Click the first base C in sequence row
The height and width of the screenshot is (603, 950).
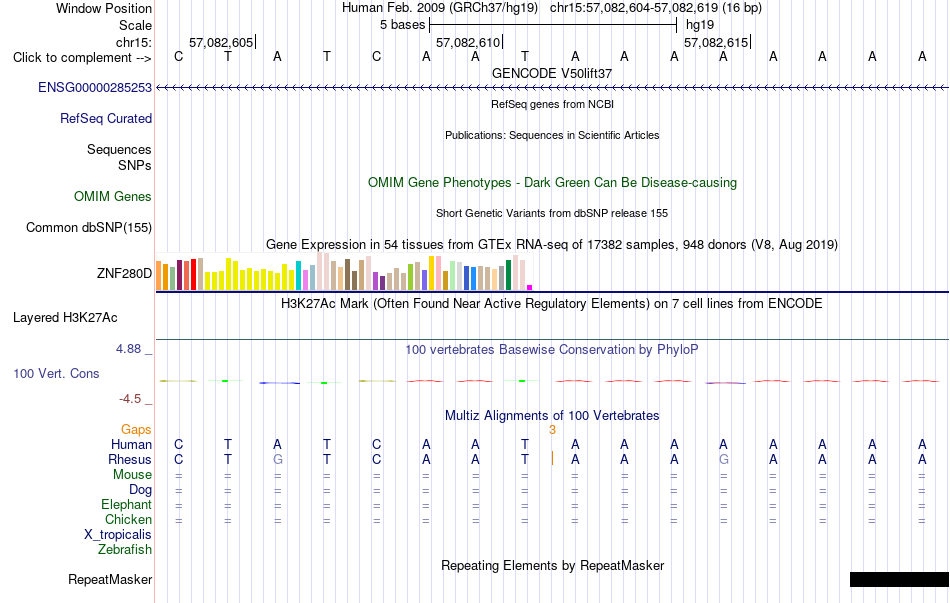pyautogui.click(x=178, y=56)
